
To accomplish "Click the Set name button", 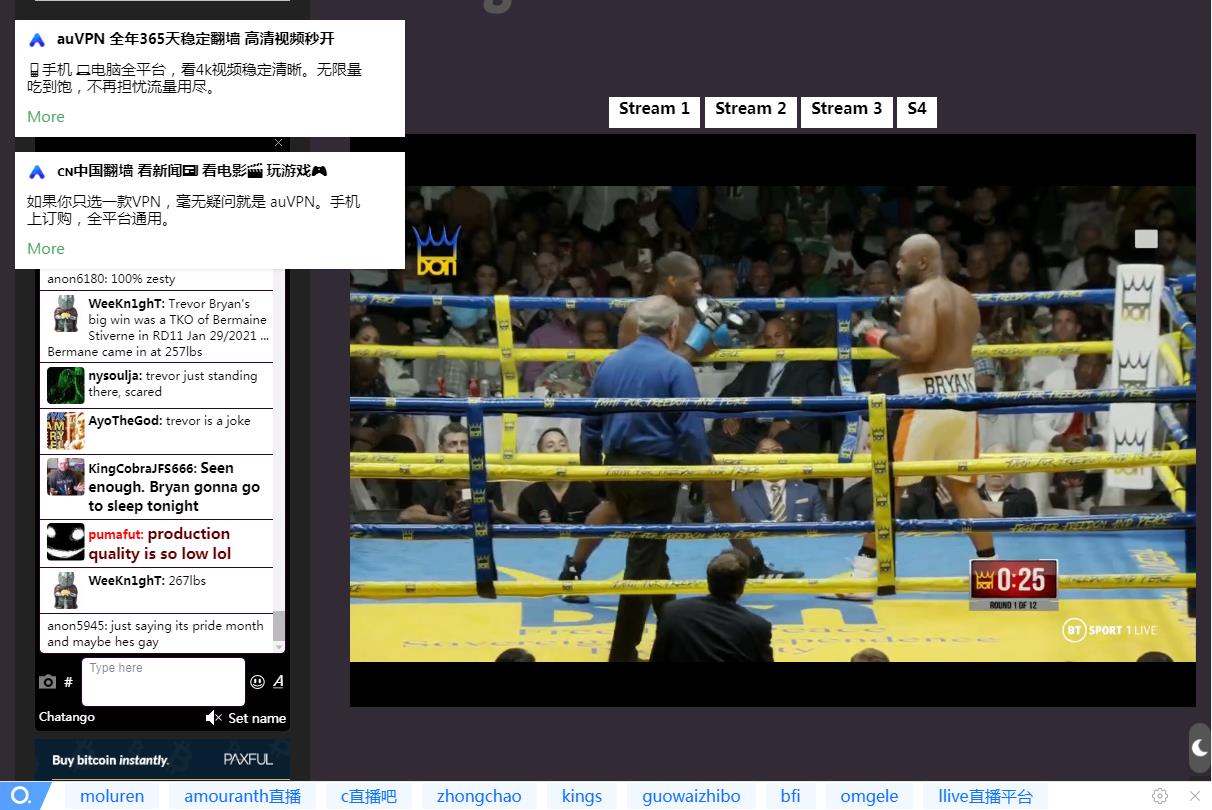I will (257, 718).
